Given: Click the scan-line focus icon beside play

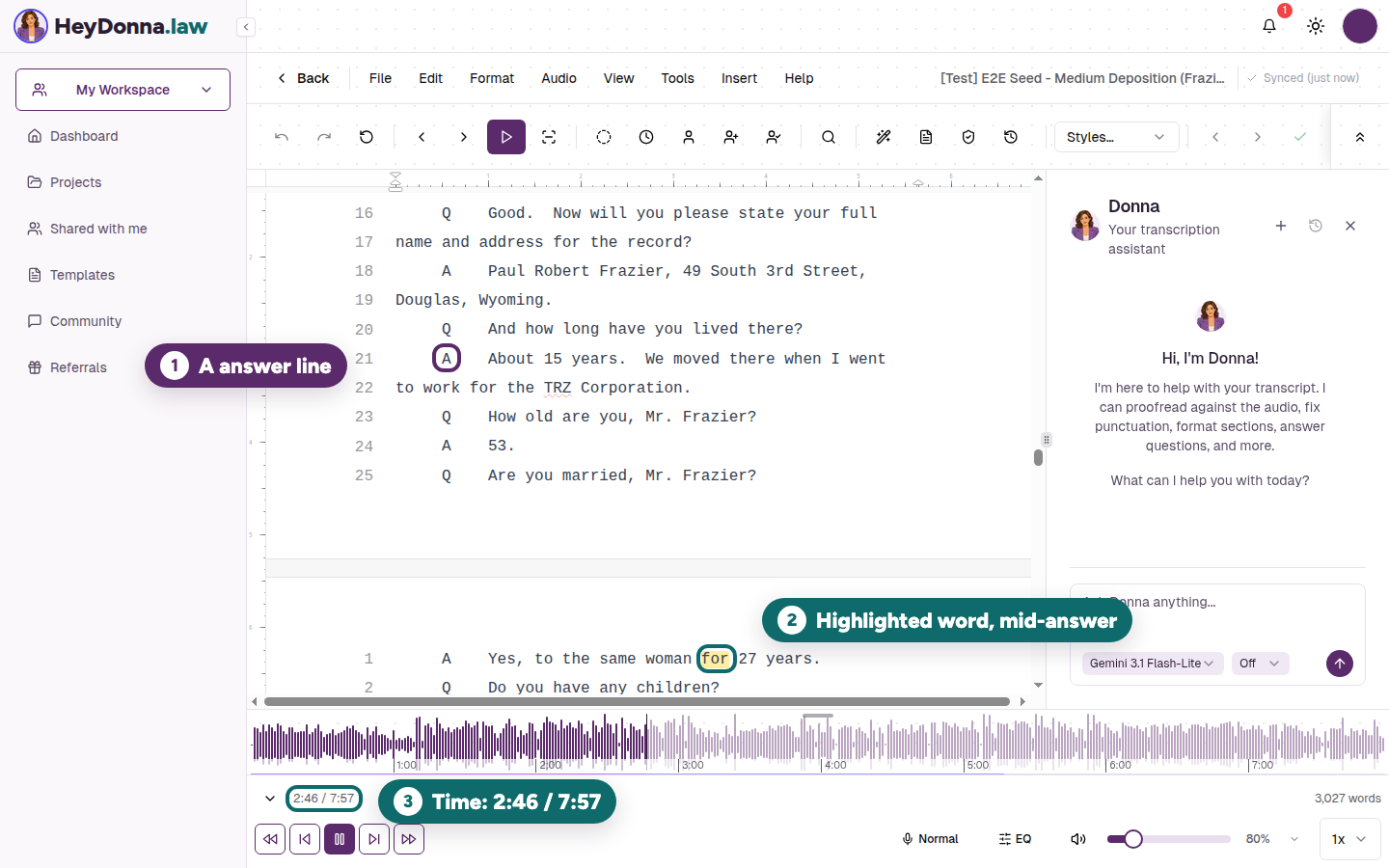Looking at the screenshot, I should (x=549, y=137).
